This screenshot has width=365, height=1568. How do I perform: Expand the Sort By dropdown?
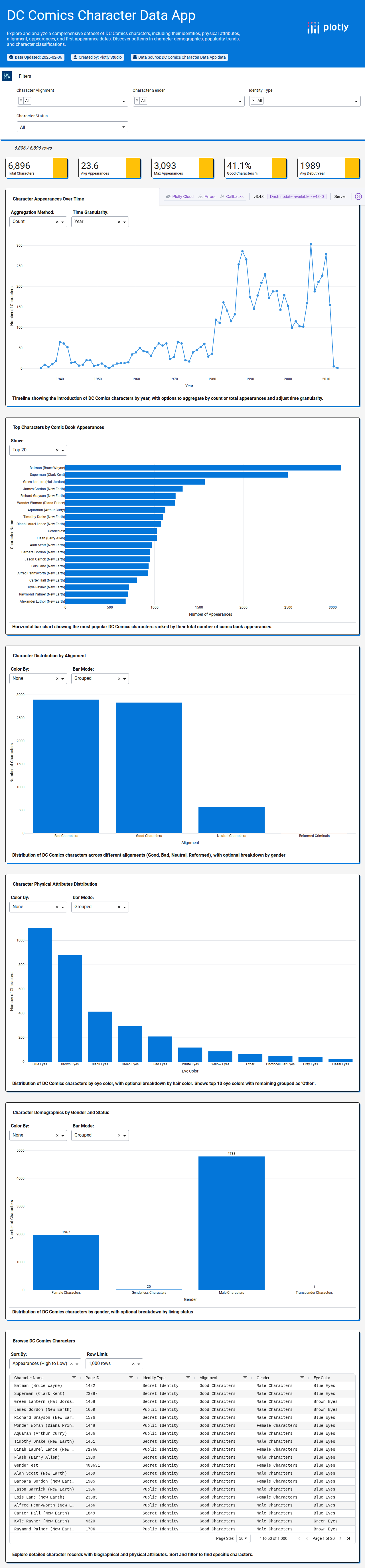[77, 1364]
